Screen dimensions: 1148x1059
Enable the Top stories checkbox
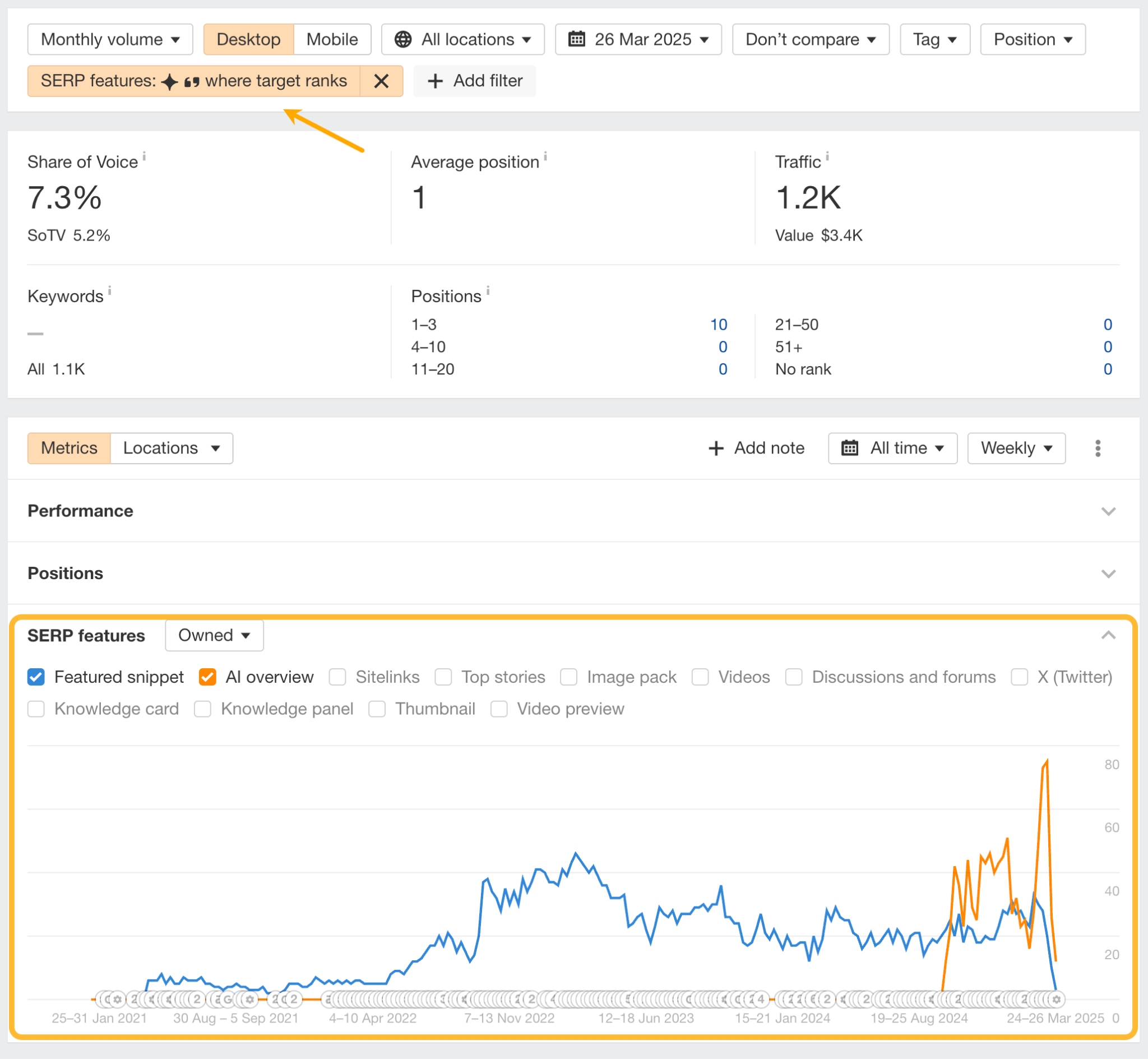[443, 677]
